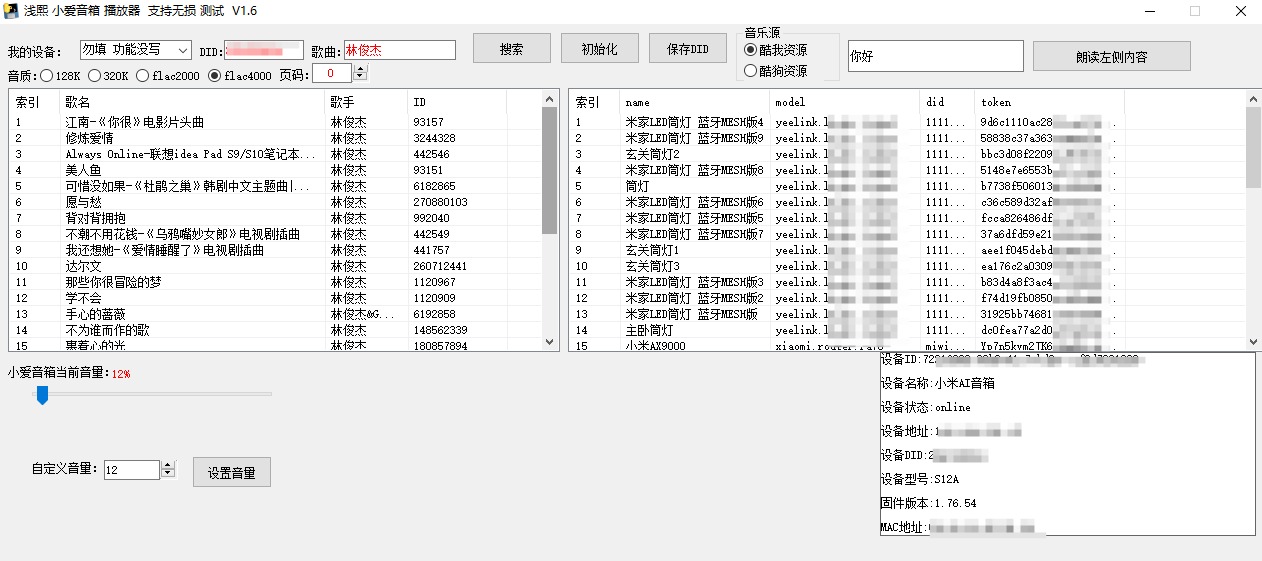Click the 搜索 search button

click(x=511, y=49)
